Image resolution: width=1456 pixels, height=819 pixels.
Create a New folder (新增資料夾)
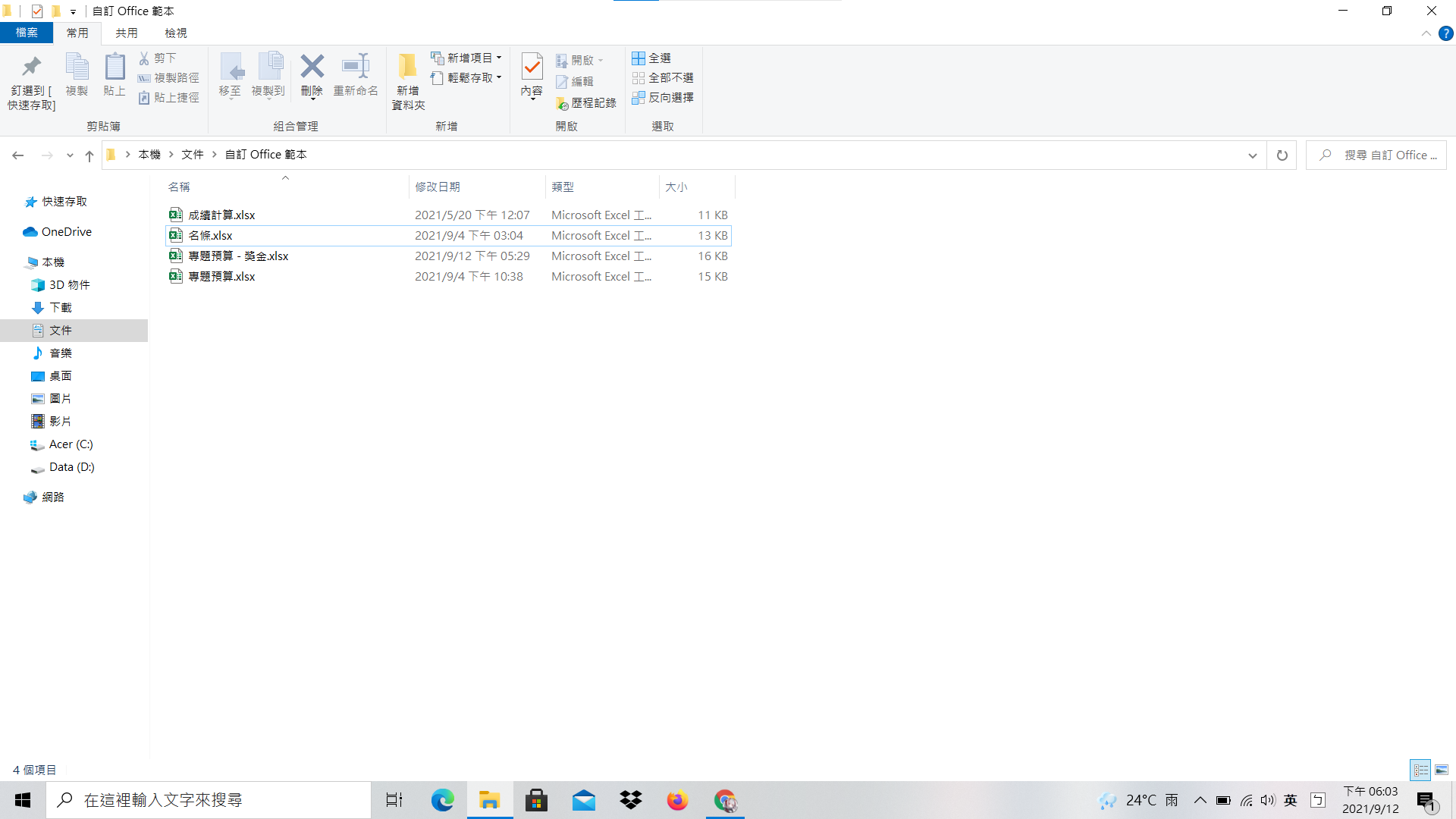pos(408,82)
